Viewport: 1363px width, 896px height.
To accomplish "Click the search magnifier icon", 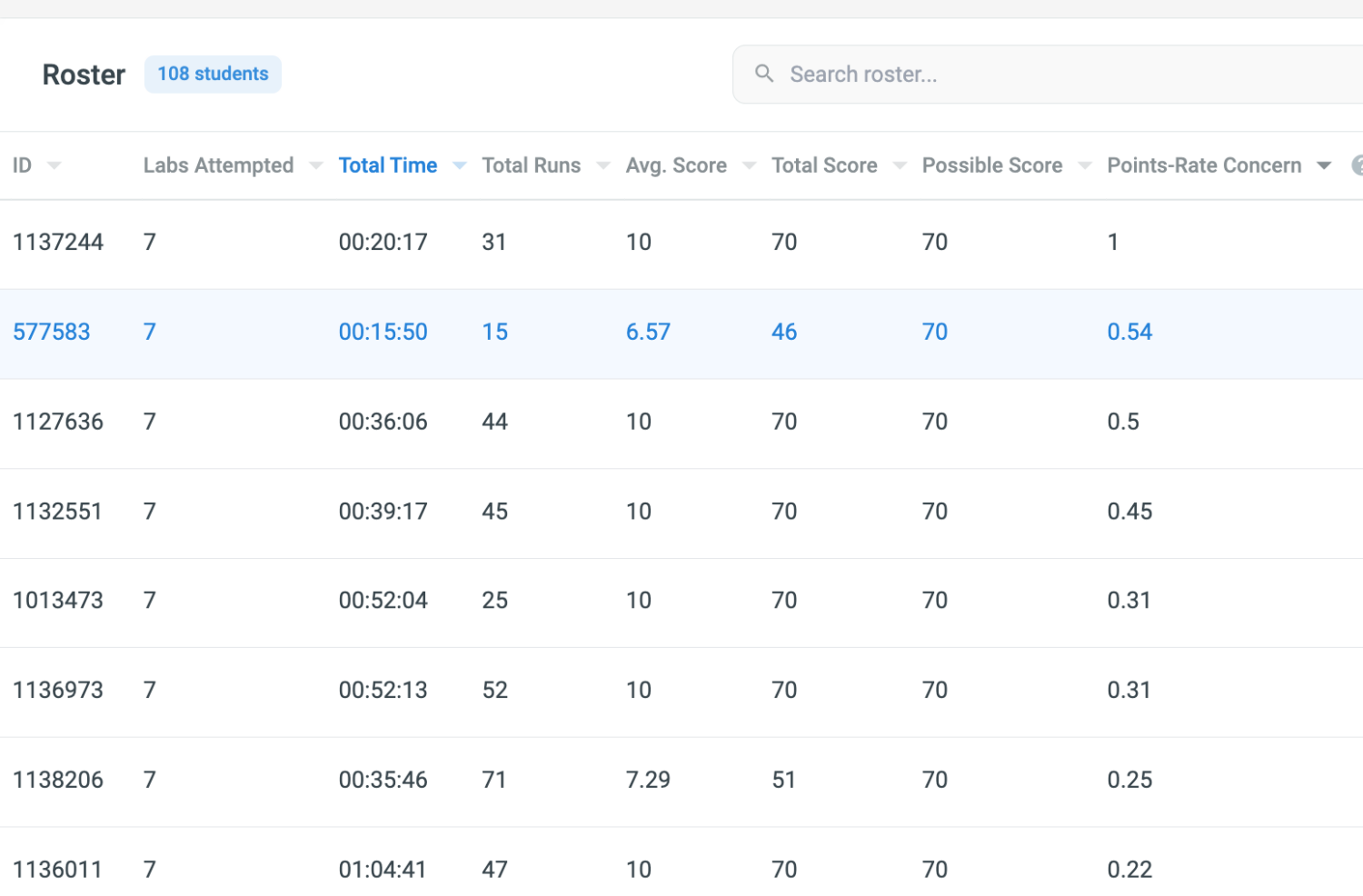I will click(x=764, y=74).
